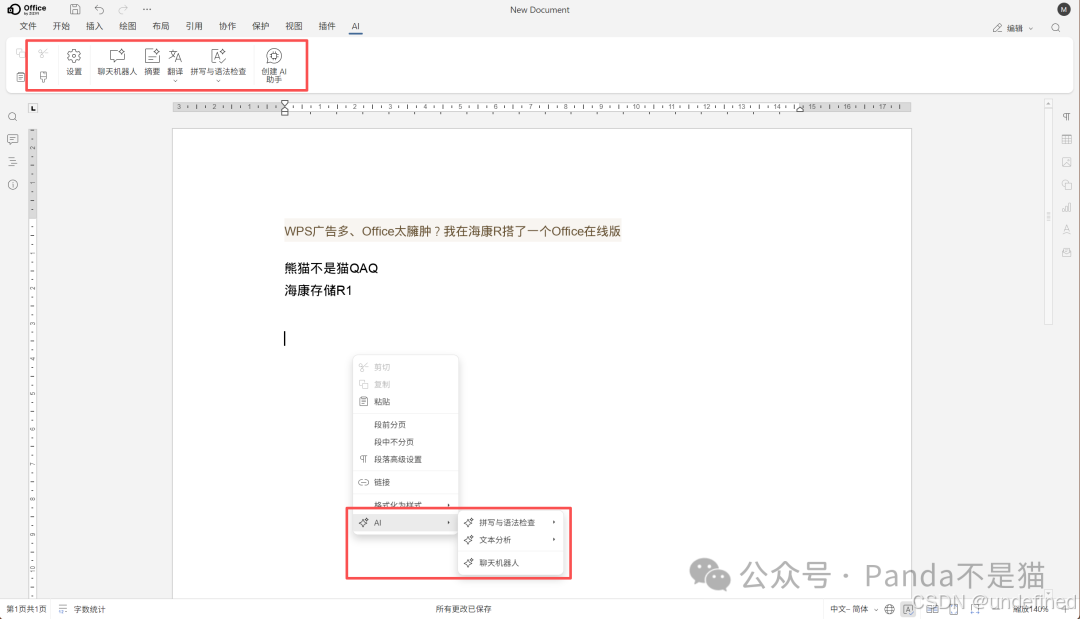Viewport: 1080px width, 619px height.
Task: Open the 文件 menu
Action: pos(28,26)
